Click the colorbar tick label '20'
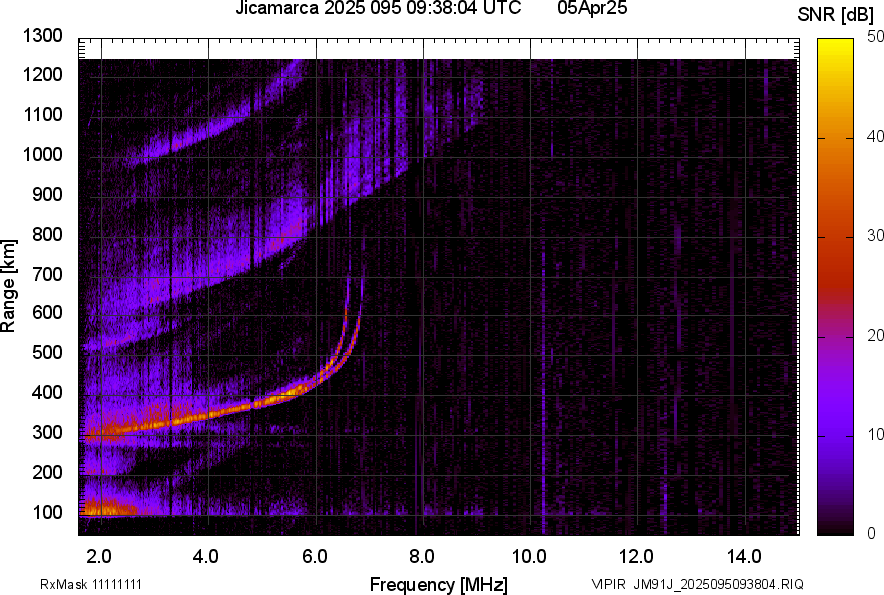This screenshot has width=884, height=595. coord(875,335)
